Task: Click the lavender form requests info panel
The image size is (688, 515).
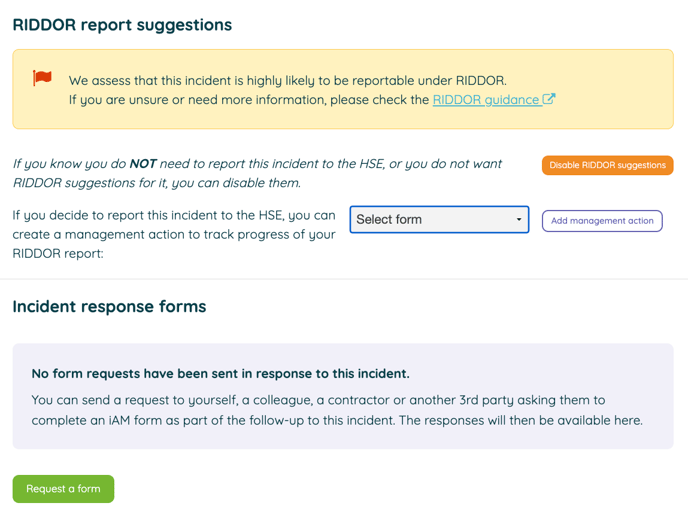Action: pyautogui.click(x=343, y=396)
